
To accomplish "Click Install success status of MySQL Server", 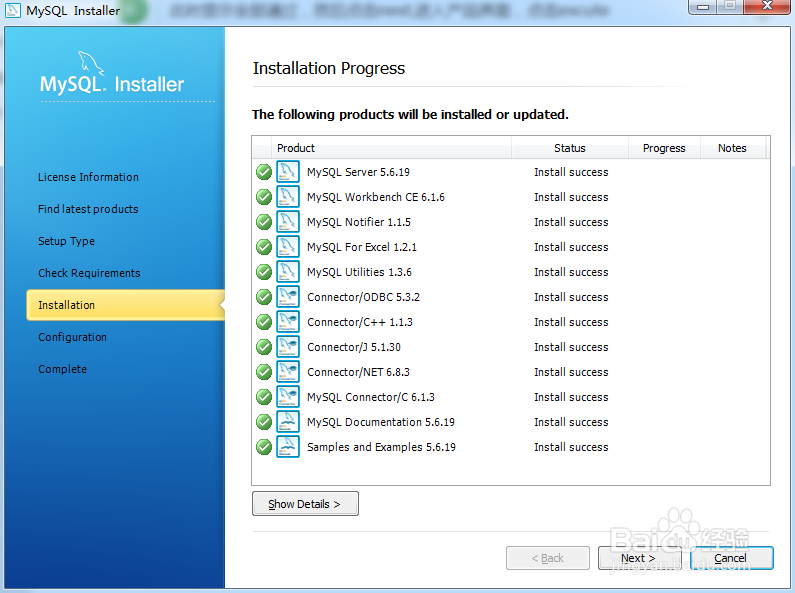I will [x=571, y=172].
